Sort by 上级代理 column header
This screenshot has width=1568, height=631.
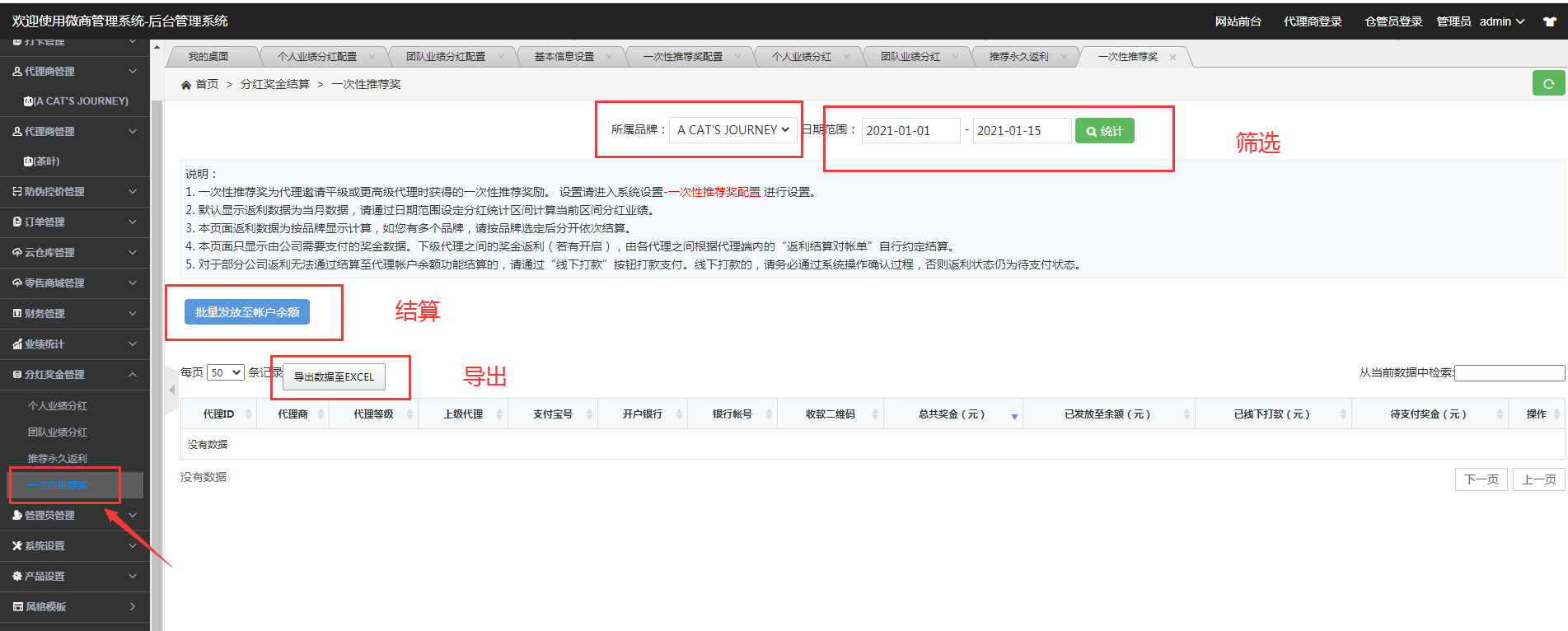click(x=463, y=414)
